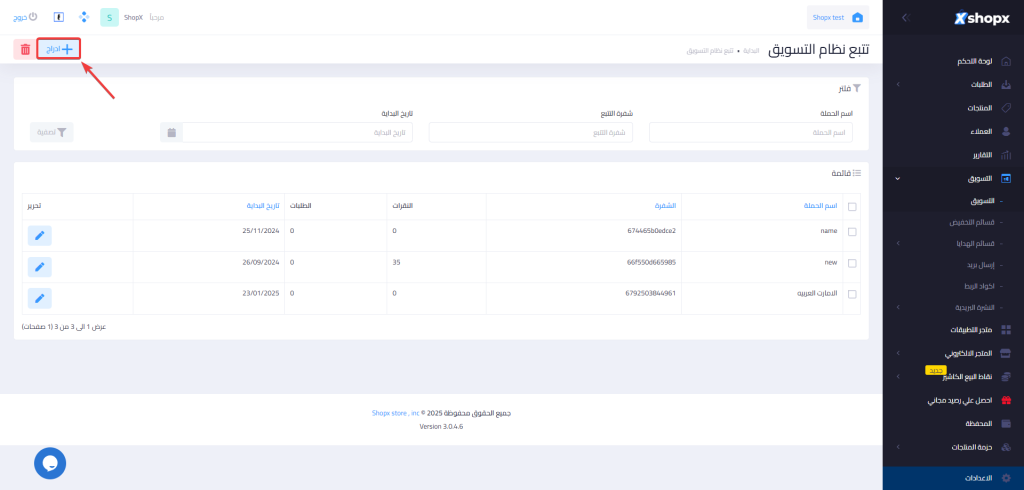The image size is (1024, 490).
Task: Check the box for the 'name' campaign row
Action: [852, 231]
